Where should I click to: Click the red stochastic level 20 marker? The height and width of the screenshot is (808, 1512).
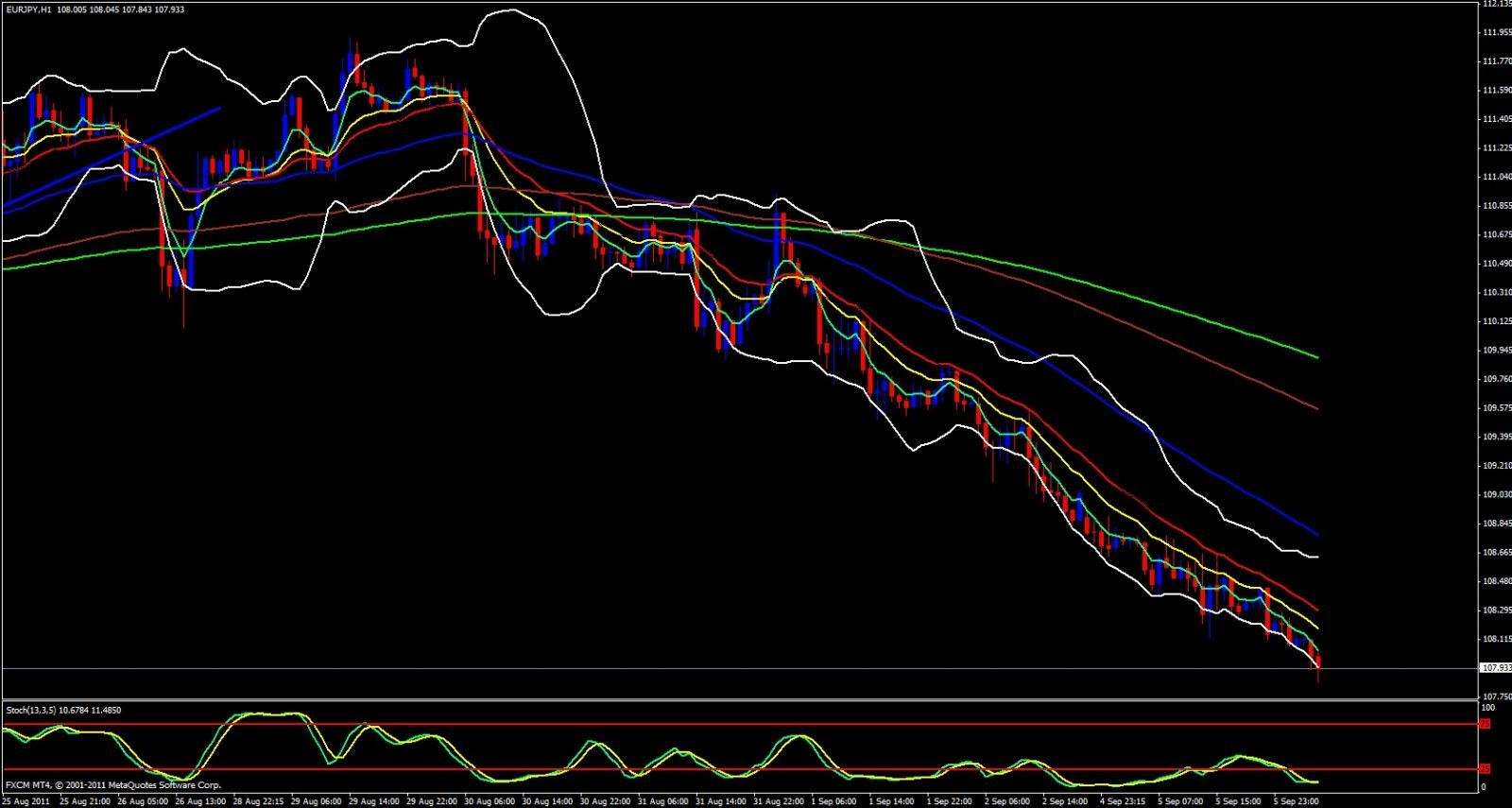point(1484,769)
